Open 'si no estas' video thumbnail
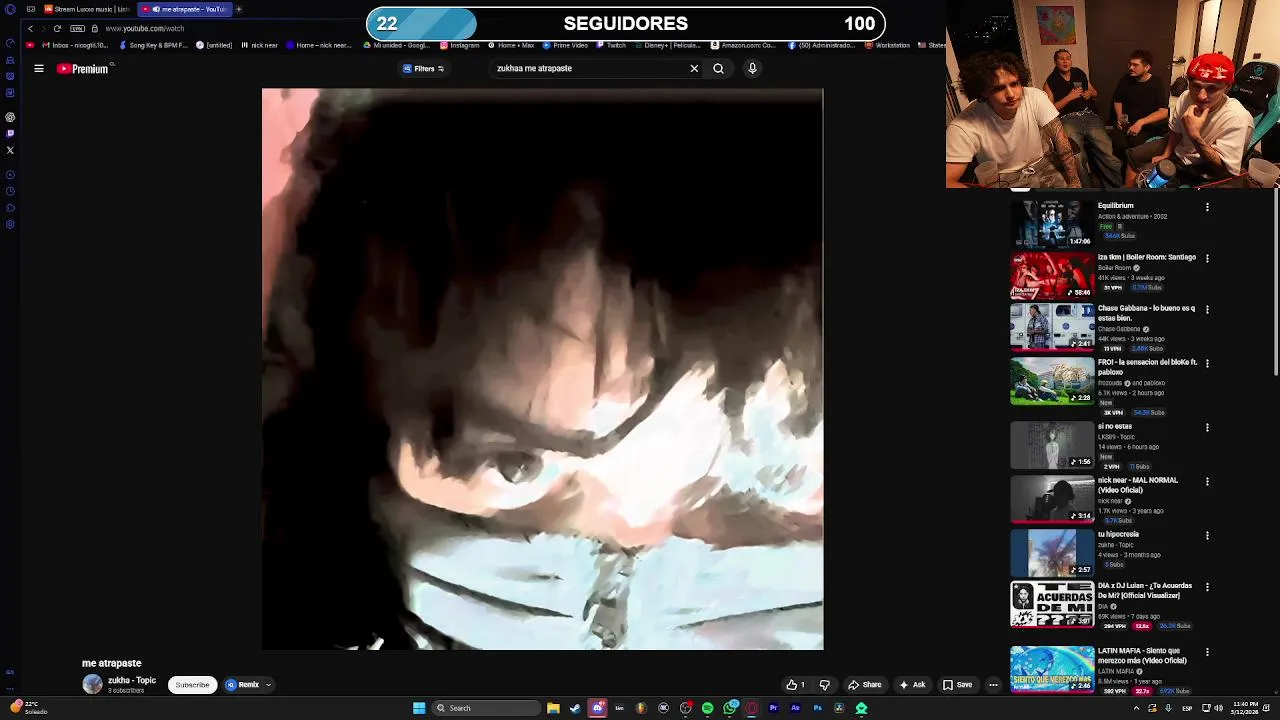 point(1052,445)
